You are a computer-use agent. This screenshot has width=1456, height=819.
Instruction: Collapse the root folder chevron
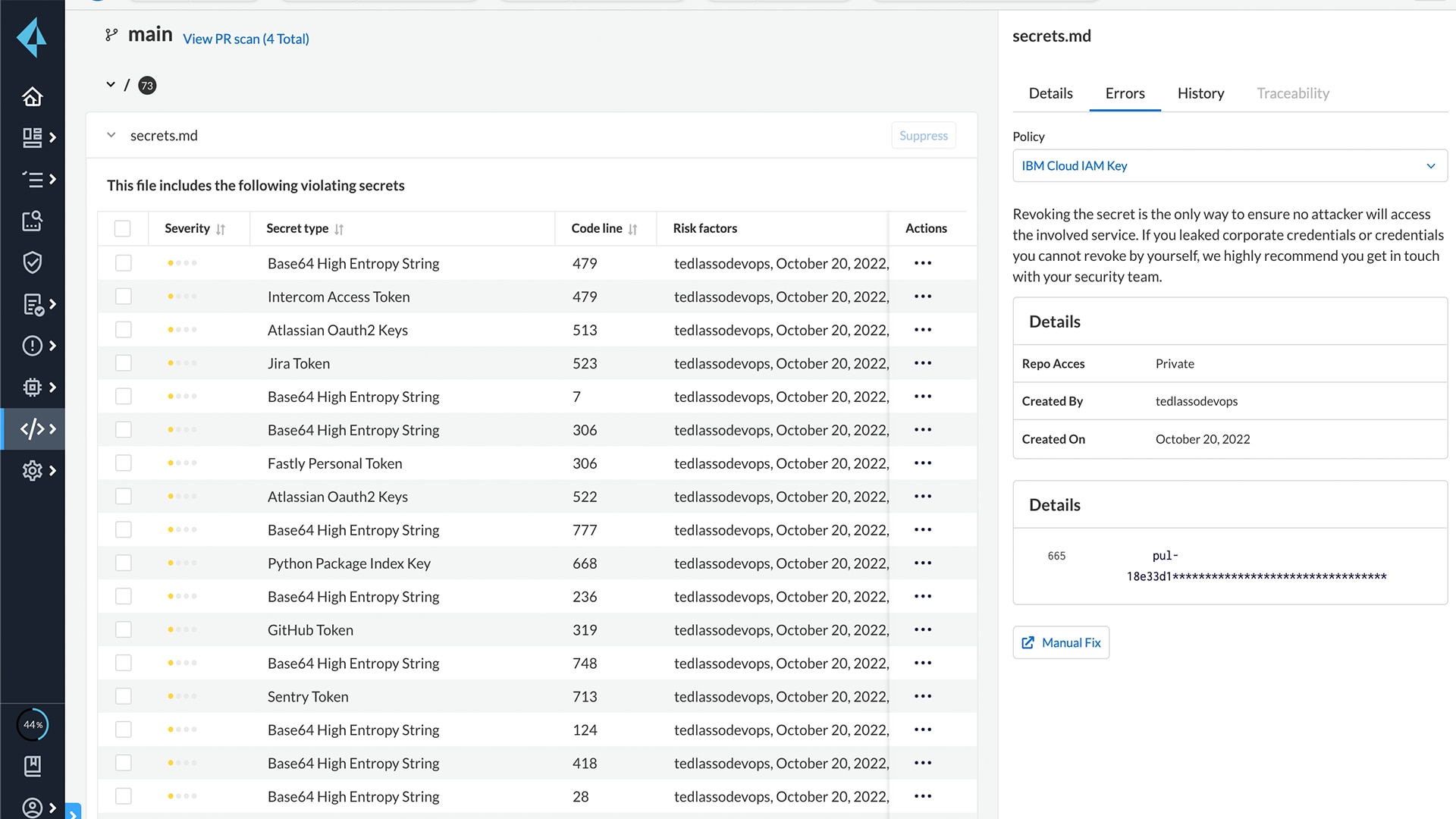coord(111,85)
